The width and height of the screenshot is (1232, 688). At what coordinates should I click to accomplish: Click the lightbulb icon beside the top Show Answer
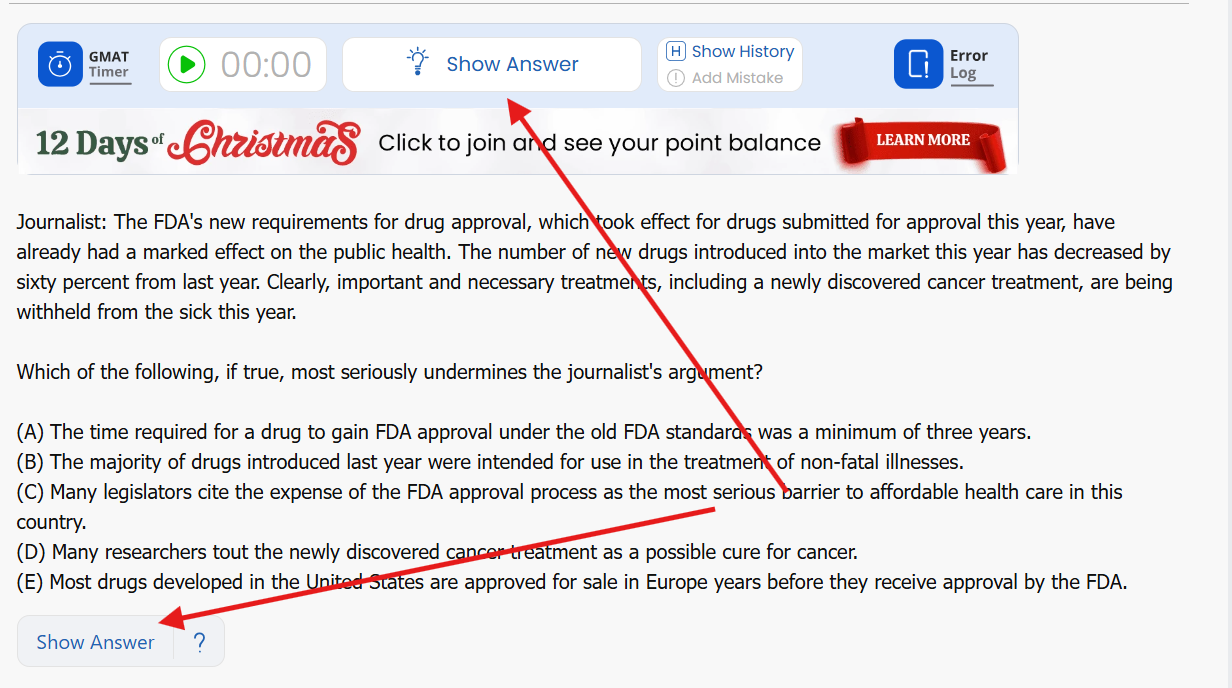[418, 62]
